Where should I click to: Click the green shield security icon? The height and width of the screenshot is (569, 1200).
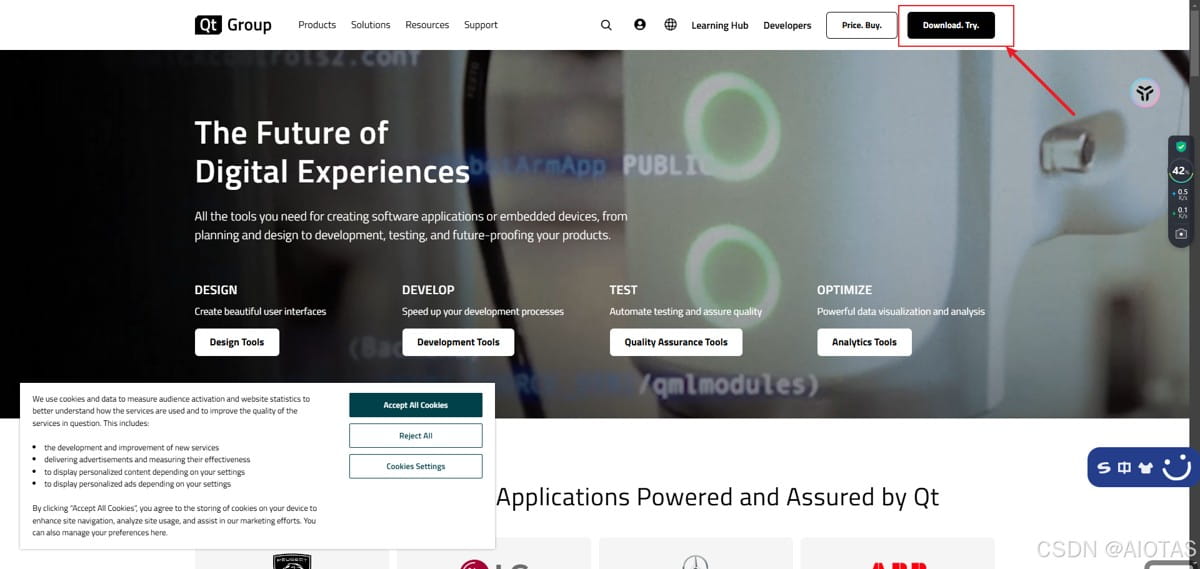coord(1181,147)
